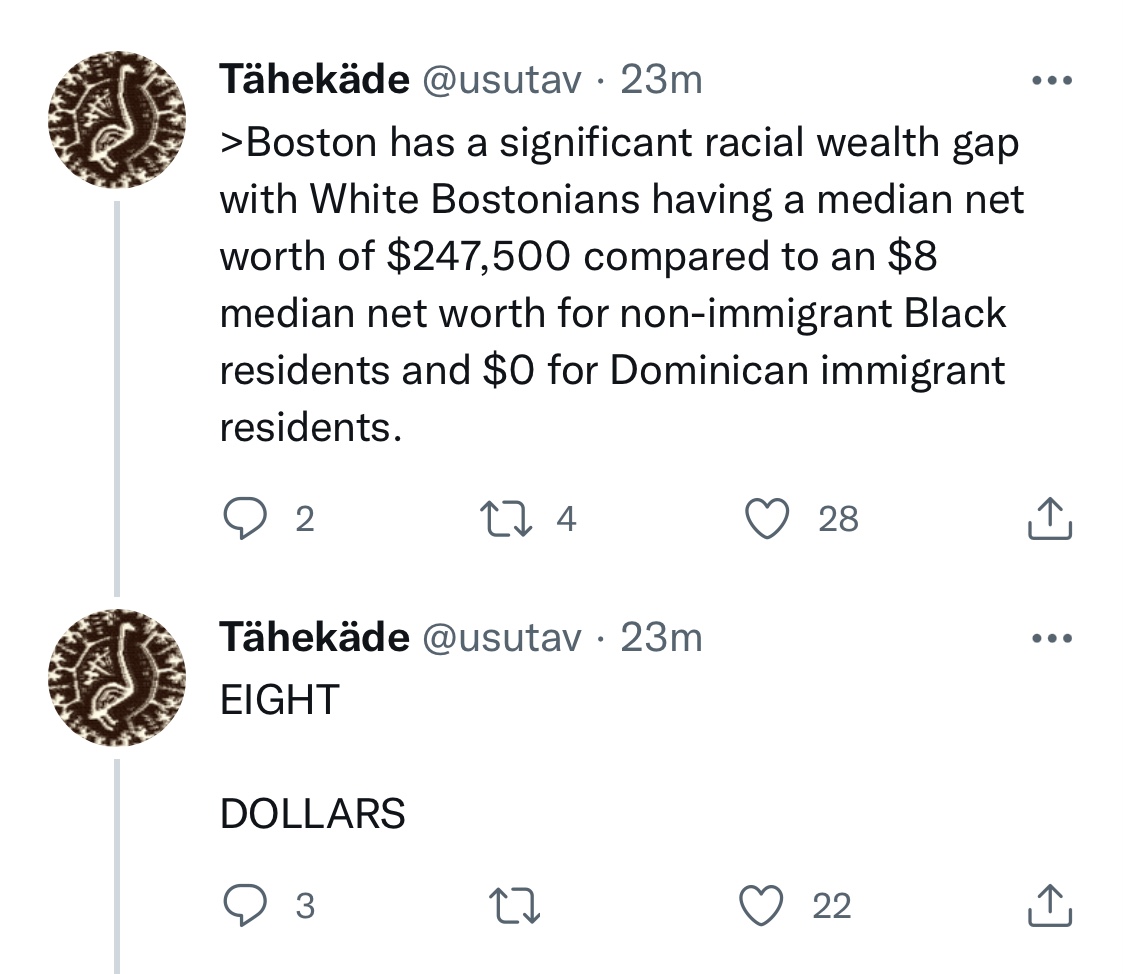Open the 23m timestamp of second tweet

(x=661, y=637)
